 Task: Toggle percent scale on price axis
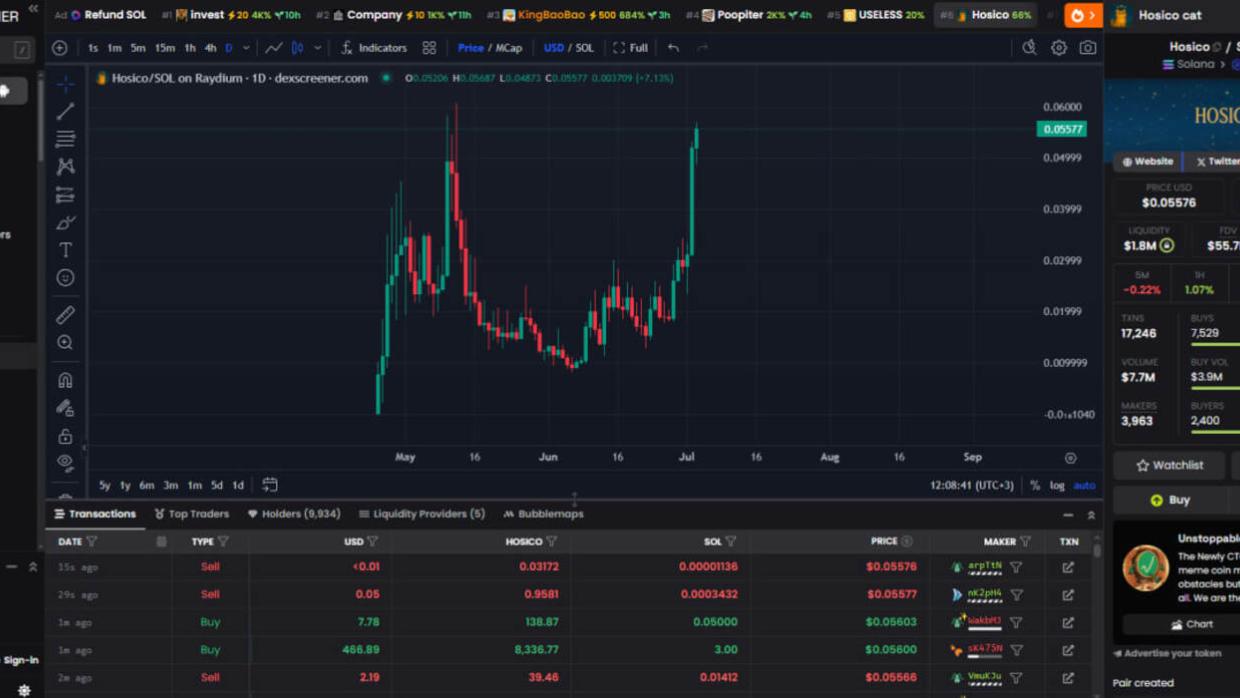pyautogui.click(x=1035, y=486)
